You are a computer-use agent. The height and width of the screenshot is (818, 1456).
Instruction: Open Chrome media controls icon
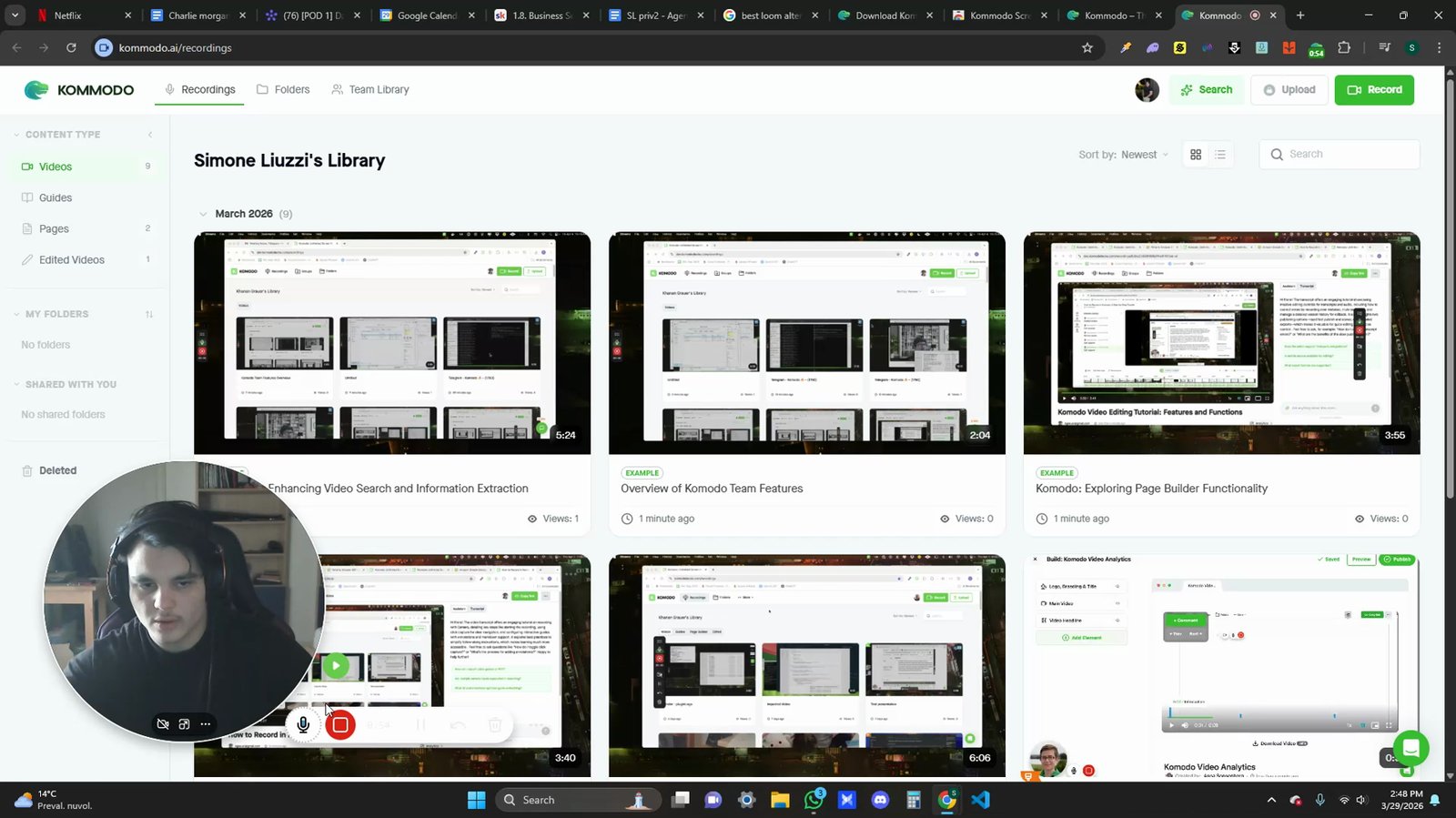(x=1384, y=48)
